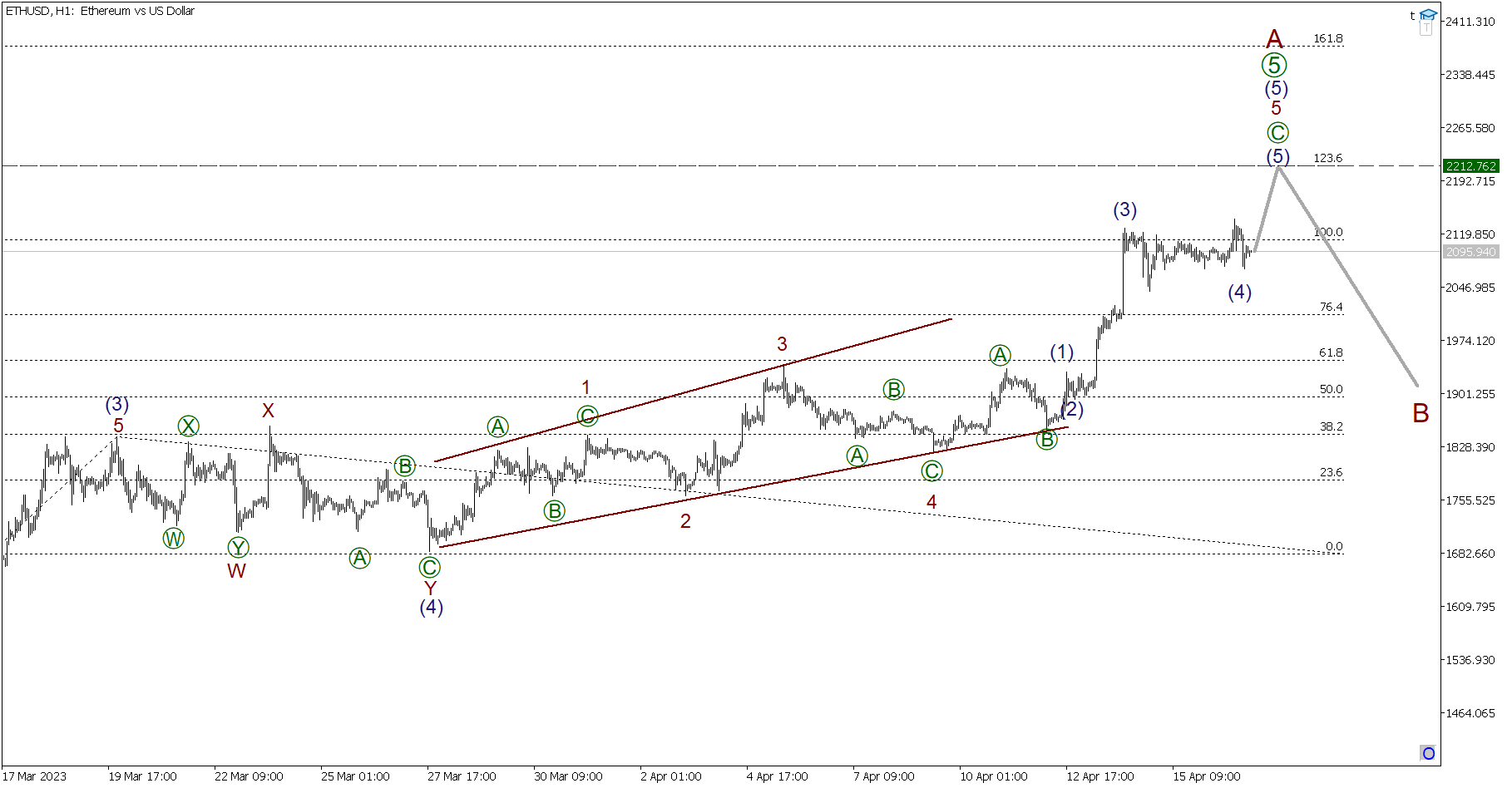Select the 161.8 Fibonacci level label

(x=1327, y=39)
